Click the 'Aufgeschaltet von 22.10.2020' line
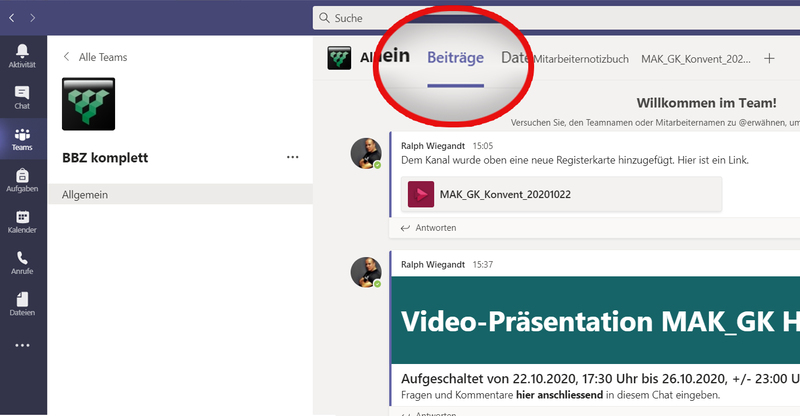 click(x=601, y=379)
